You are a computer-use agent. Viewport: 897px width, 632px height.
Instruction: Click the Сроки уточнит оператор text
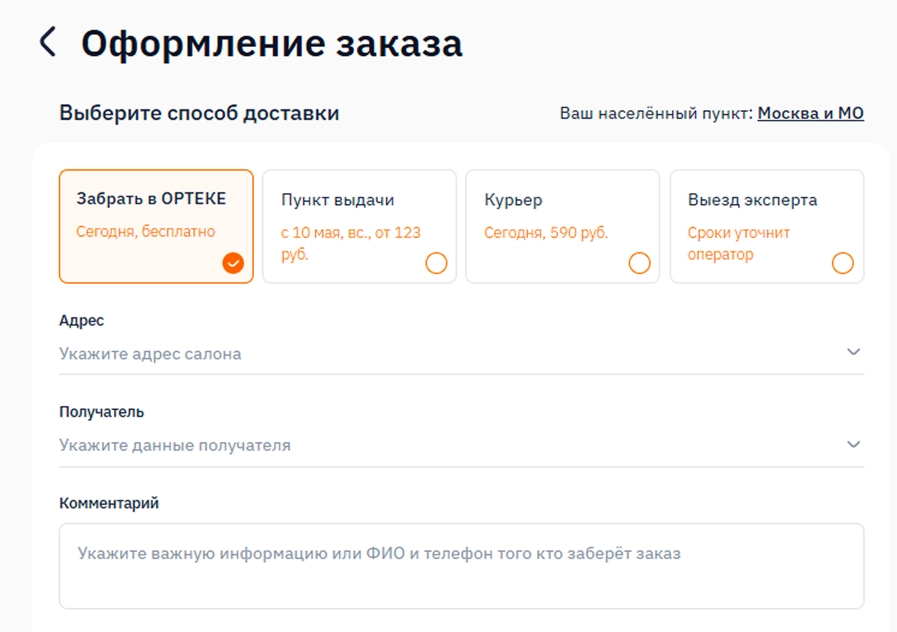pyautogui.click(x=739, y=243)
